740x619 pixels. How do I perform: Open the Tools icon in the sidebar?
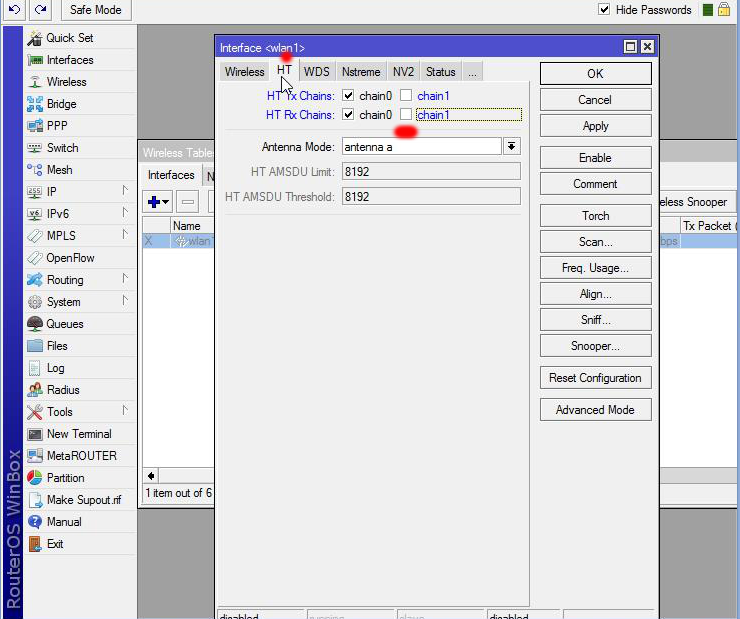(35, 412)
